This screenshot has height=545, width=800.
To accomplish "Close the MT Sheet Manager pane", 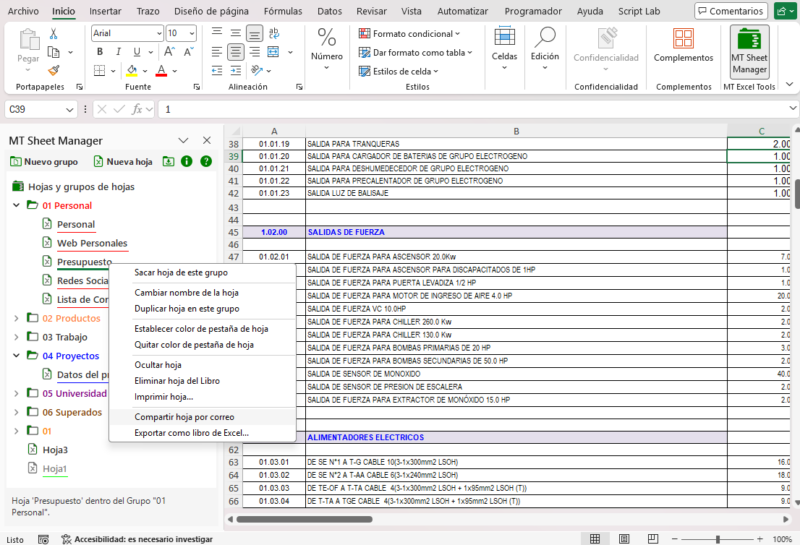I will 207,140.
